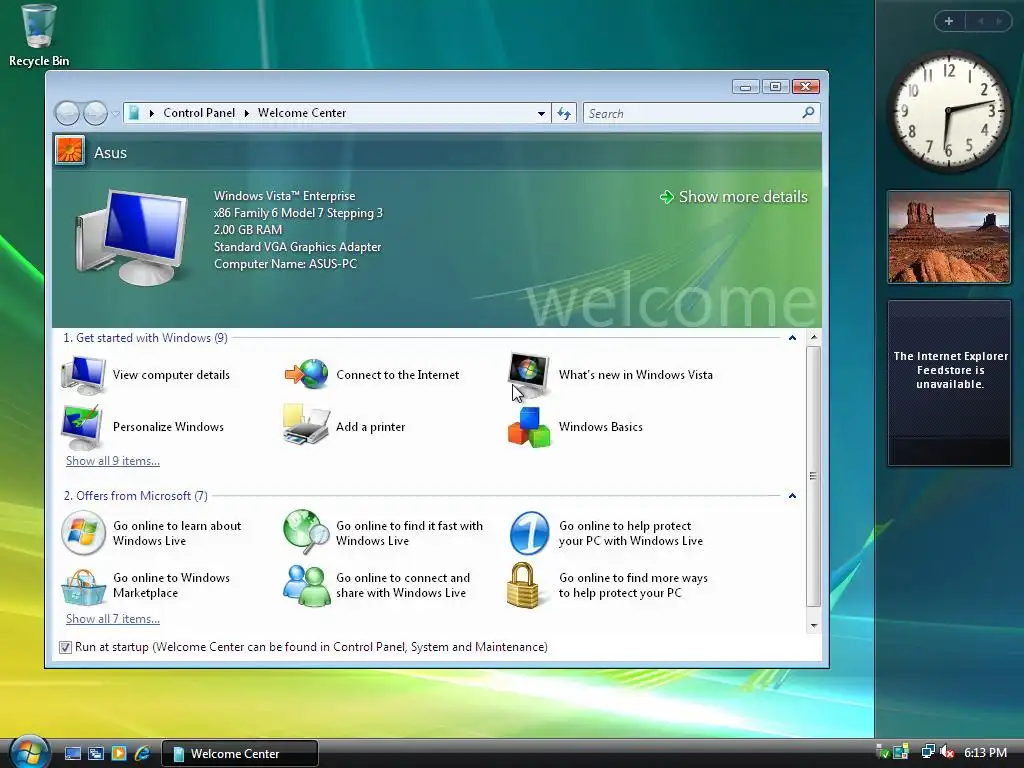Toggle the Run at startup checkbox
The height and width of the screenshot is (768, 1024).
click(65, 647)
